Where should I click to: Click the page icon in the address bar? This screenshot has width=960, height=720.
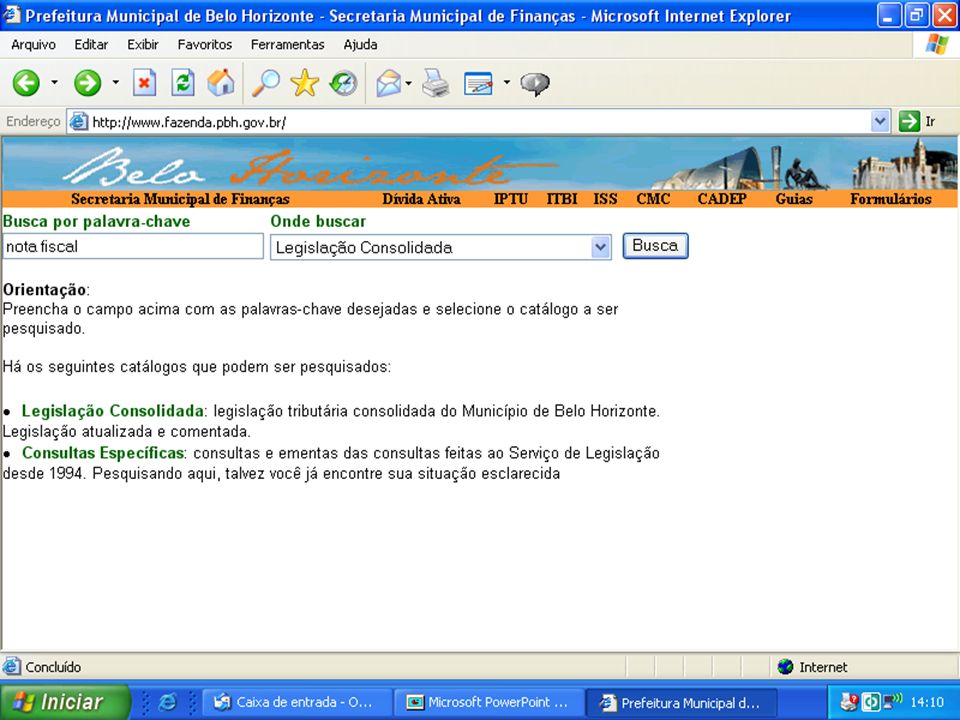click(x=78, y=122)
